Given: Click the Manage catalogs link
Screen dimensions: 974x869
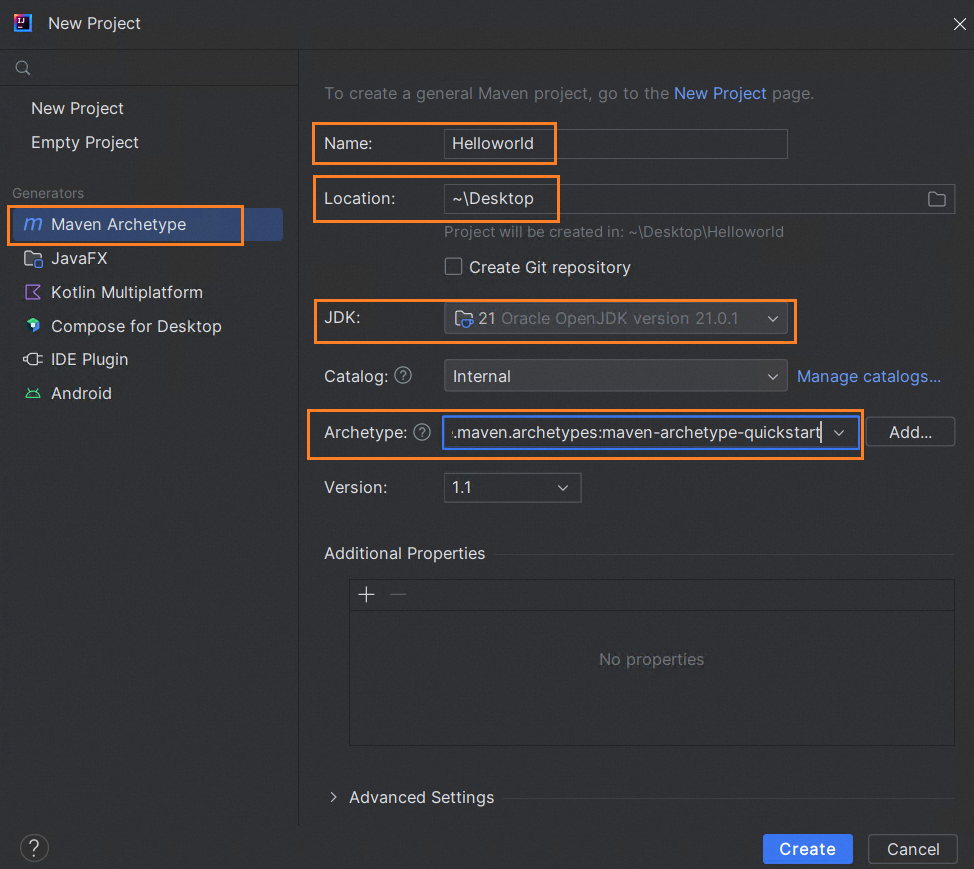Looking at the screenshot, I should pyautogui.click(x=868, y=376).
